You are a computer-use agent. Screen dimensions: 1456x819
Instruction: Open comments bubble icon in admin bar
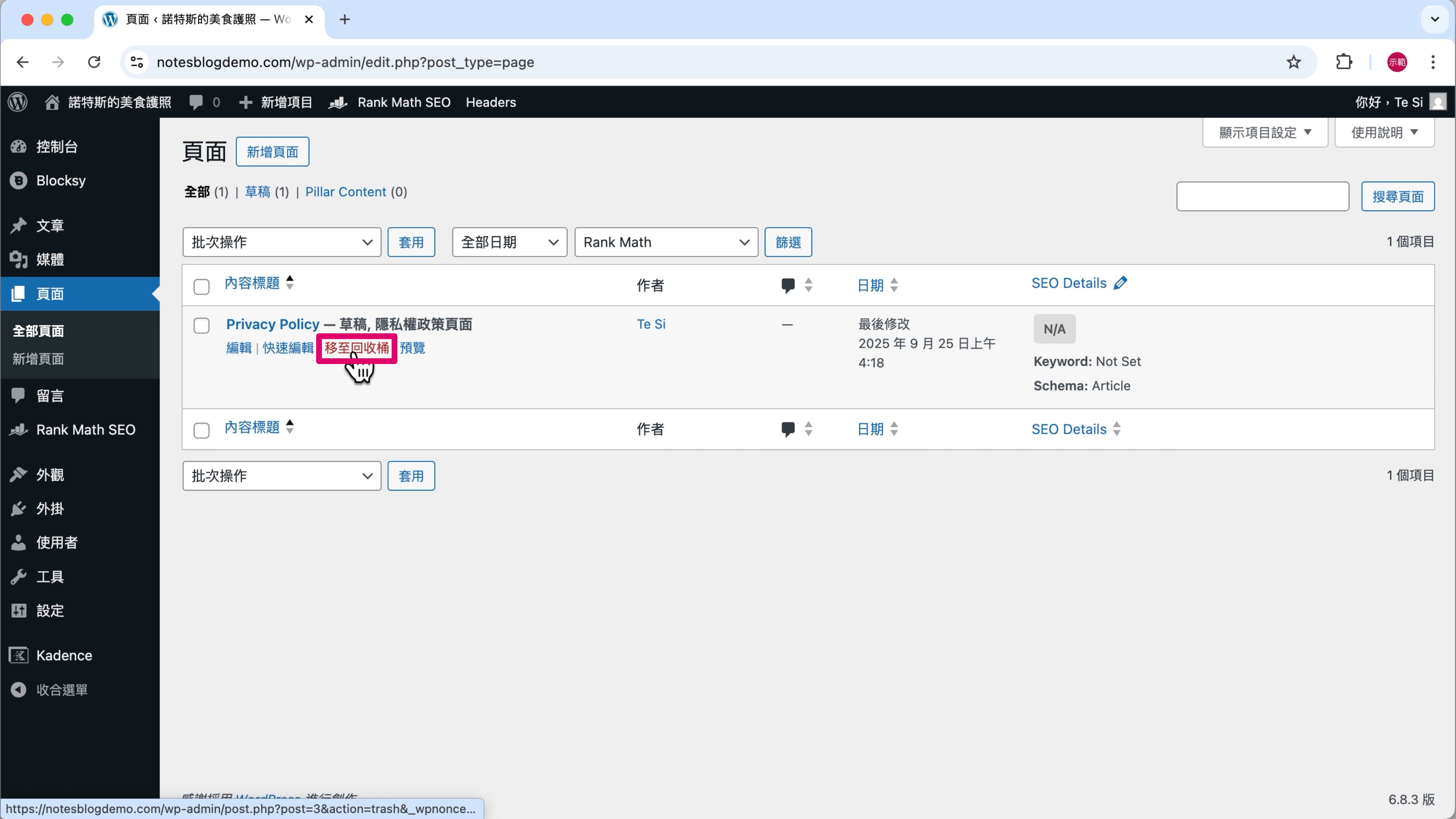click(196, 102)
